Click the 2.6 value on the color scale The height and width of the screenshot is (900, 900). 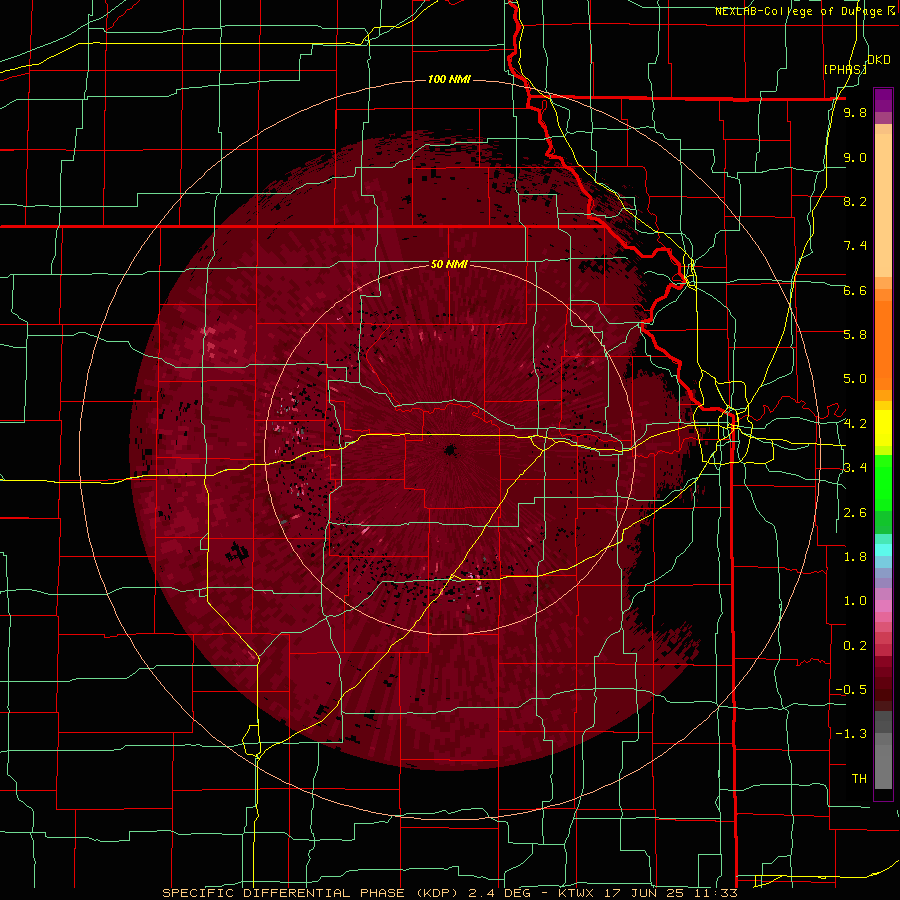855,513
